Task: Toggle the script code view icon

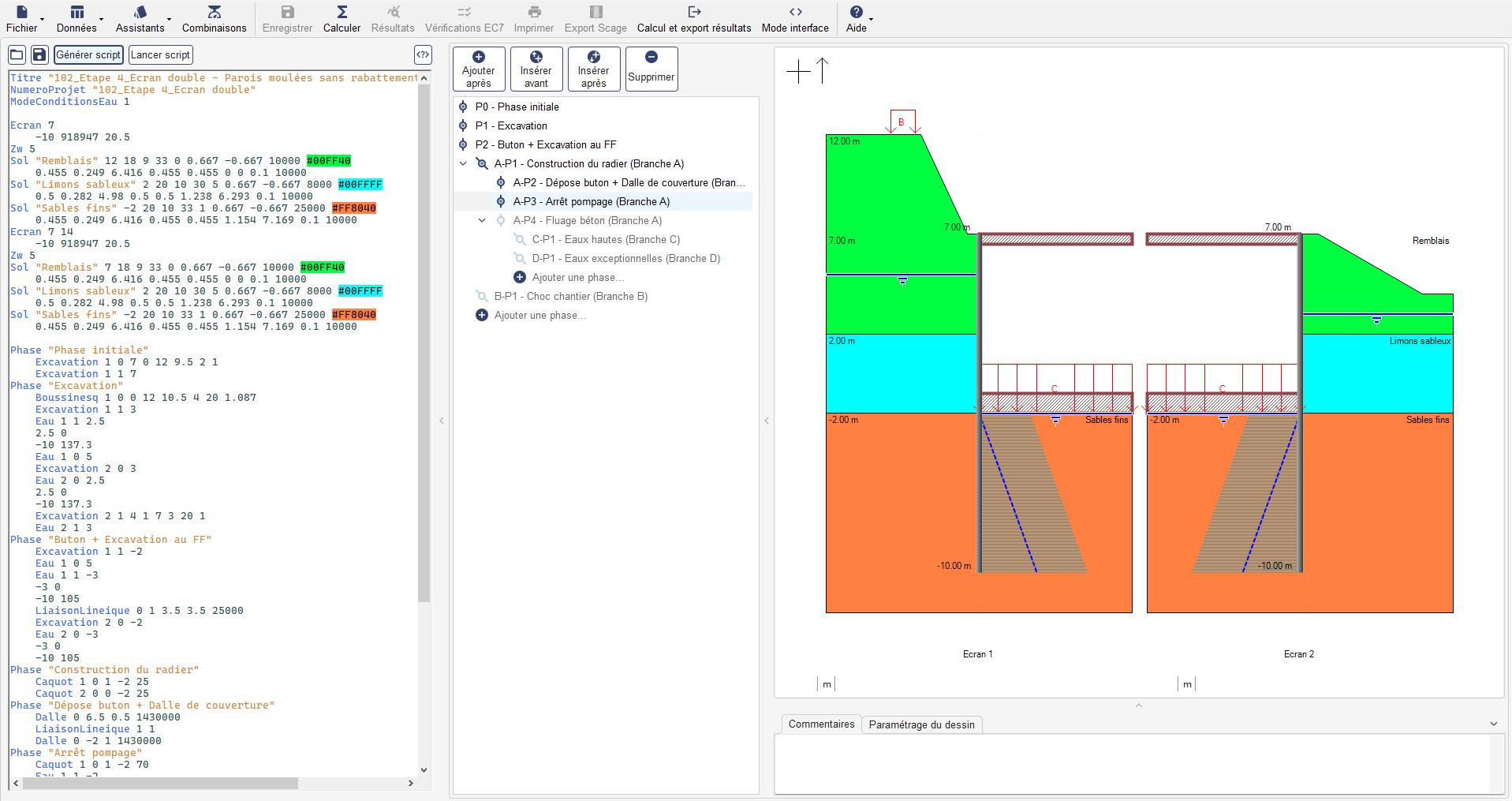Action: (423, 54)
